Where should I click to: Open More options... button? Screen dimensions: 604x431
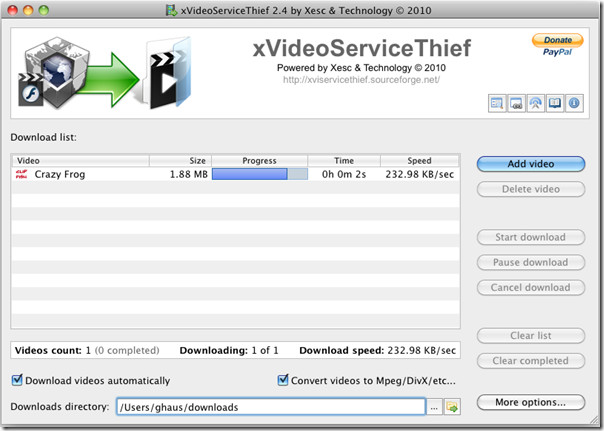pos(531,402)
